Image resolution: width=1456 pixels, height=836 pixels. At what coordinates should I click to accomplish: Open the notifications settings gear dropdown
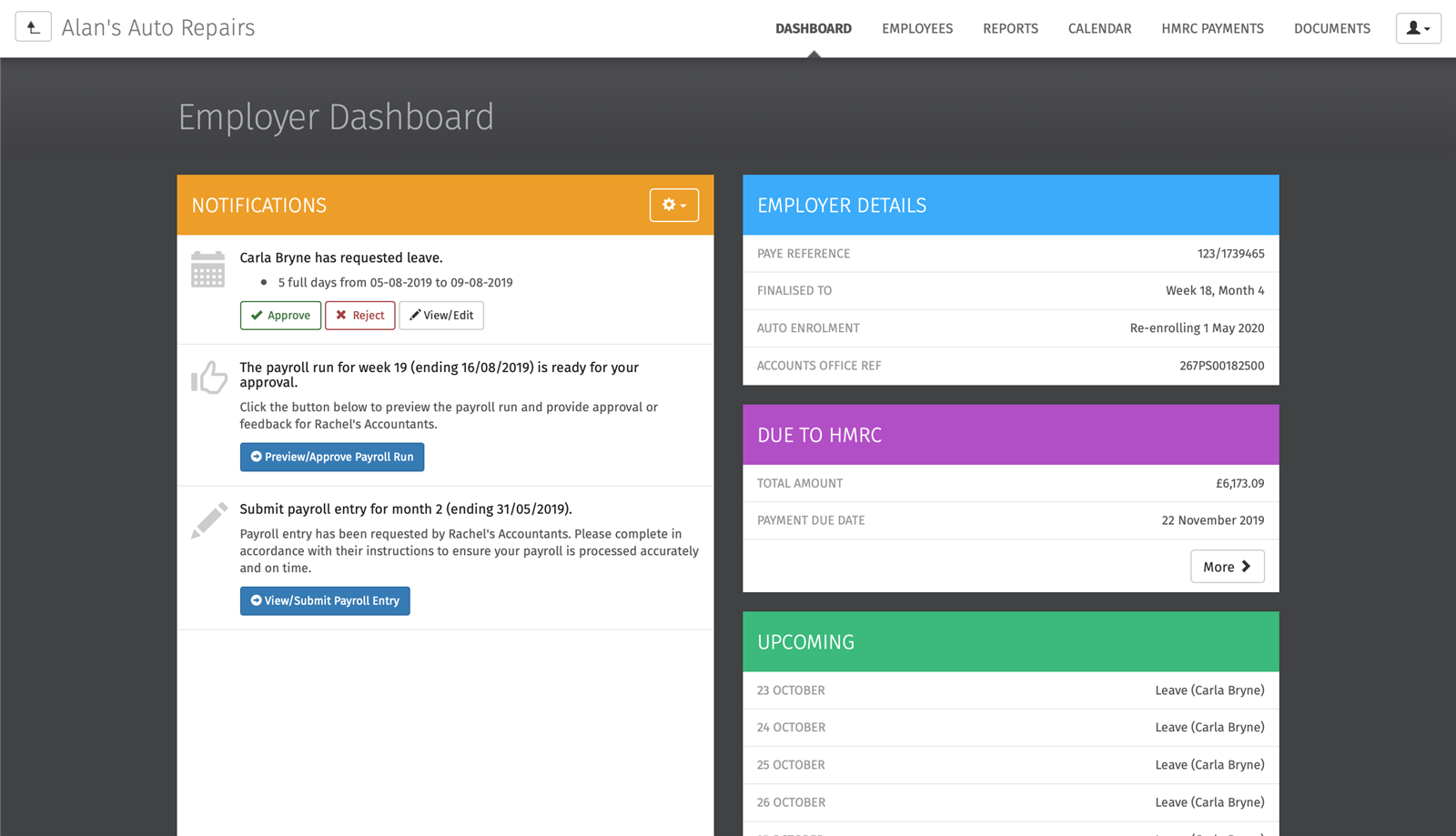coord(673,205)
